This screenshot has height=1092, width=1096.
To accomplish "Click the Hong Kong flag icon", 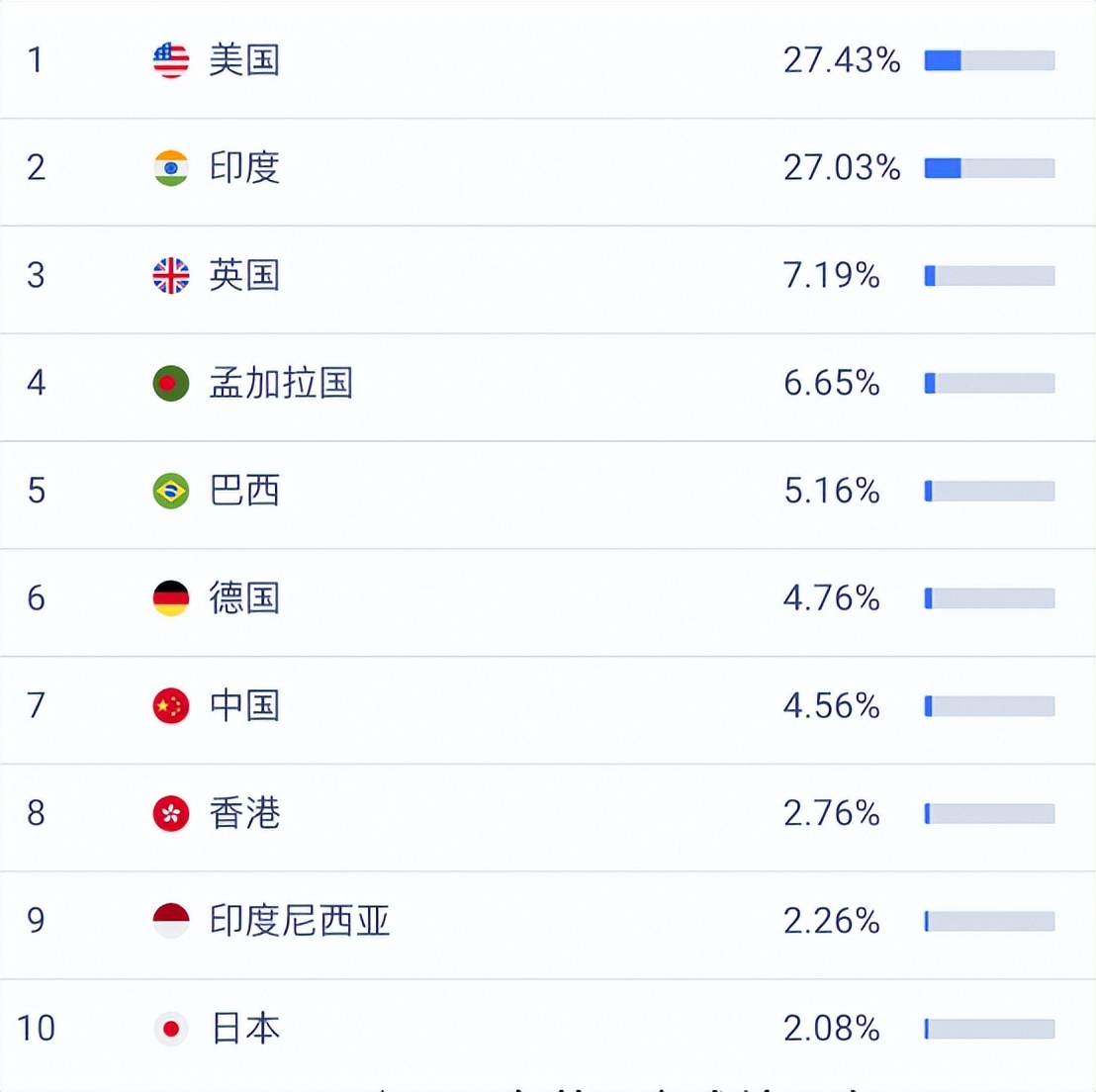I will tap(171, 814).
